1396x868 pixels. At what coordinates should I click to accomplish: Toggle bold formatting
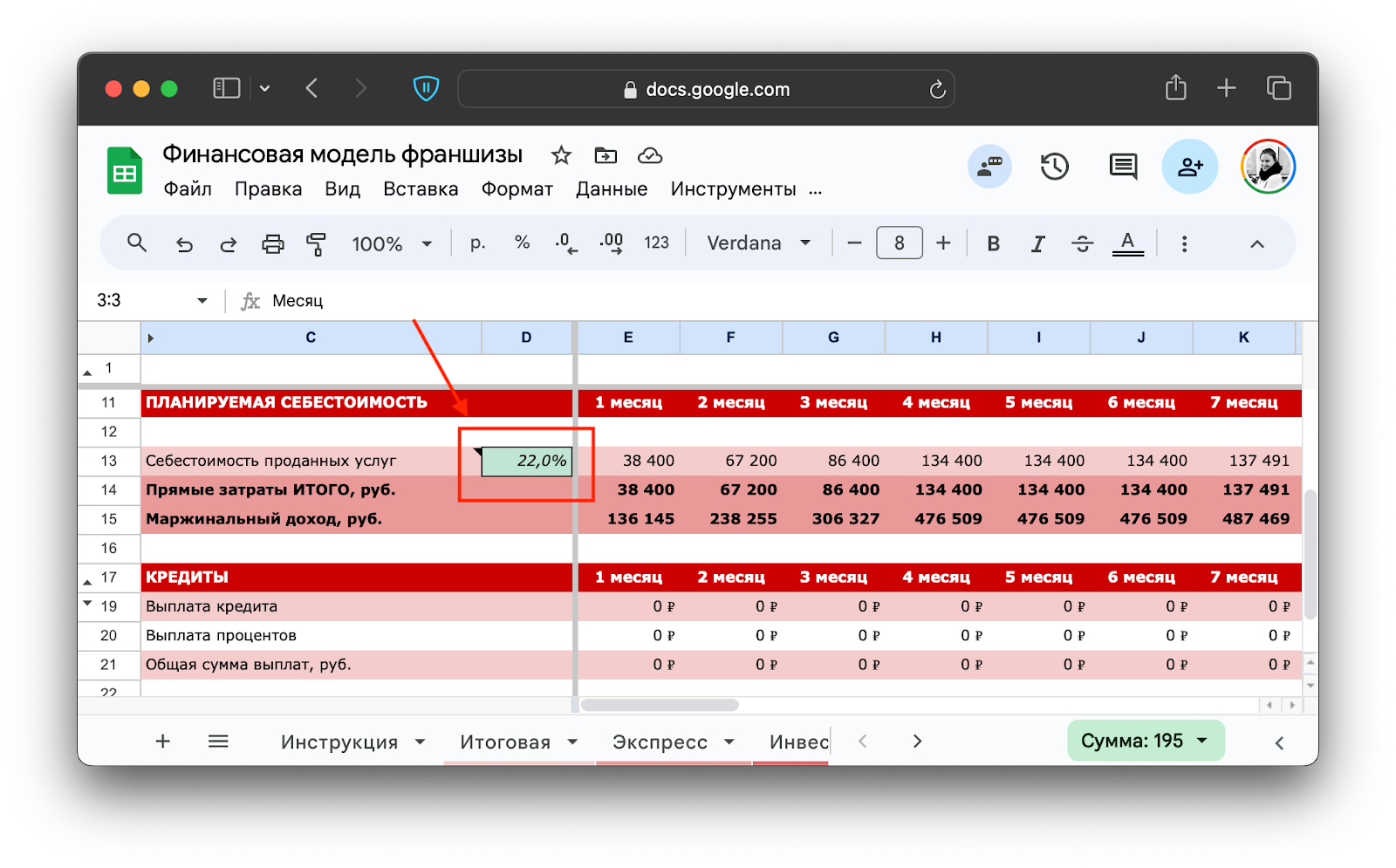click(993, 244)
